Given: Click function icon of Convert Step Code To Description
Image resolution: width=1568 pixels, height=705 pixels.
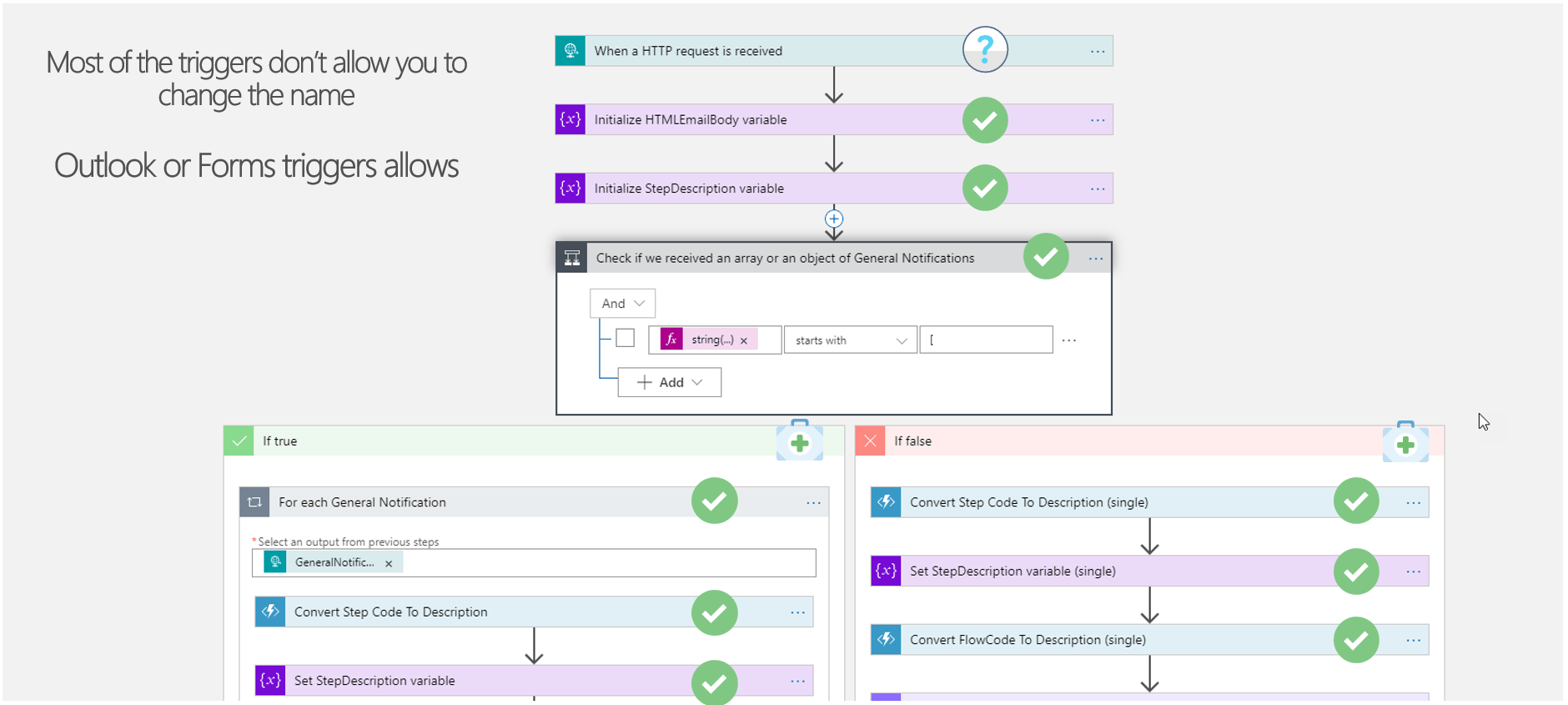Looking at the screenshot, I should pos(270,612).
